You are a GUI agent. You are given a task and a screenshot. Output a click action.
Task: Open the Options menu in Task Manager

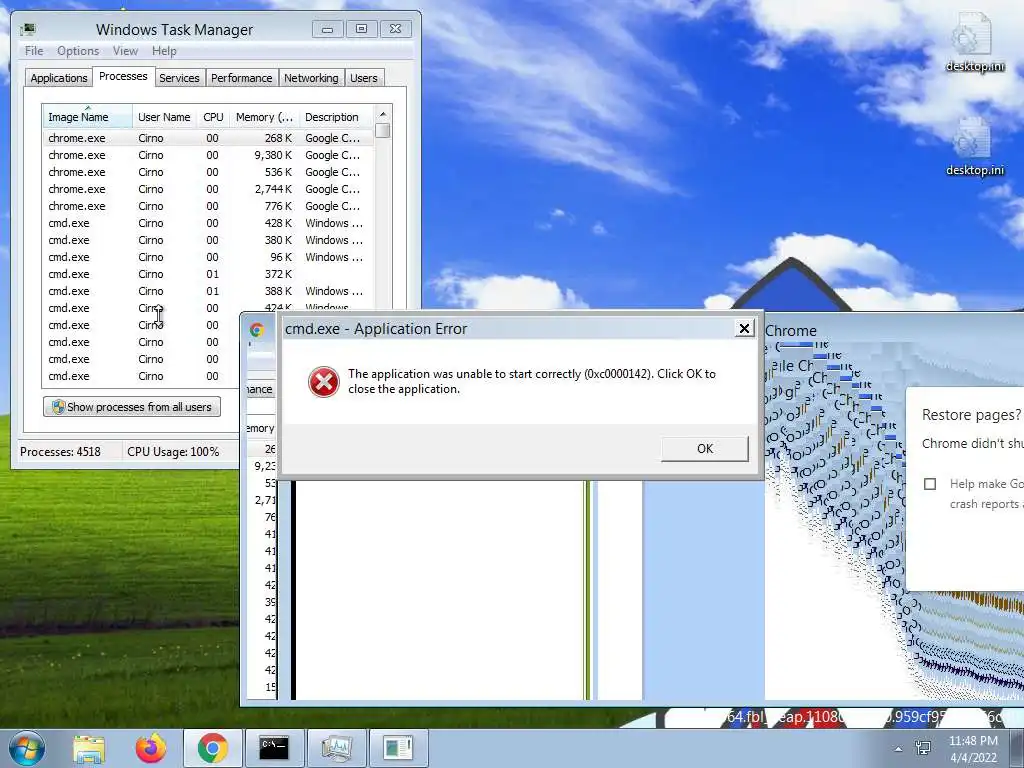coord(78,51)
